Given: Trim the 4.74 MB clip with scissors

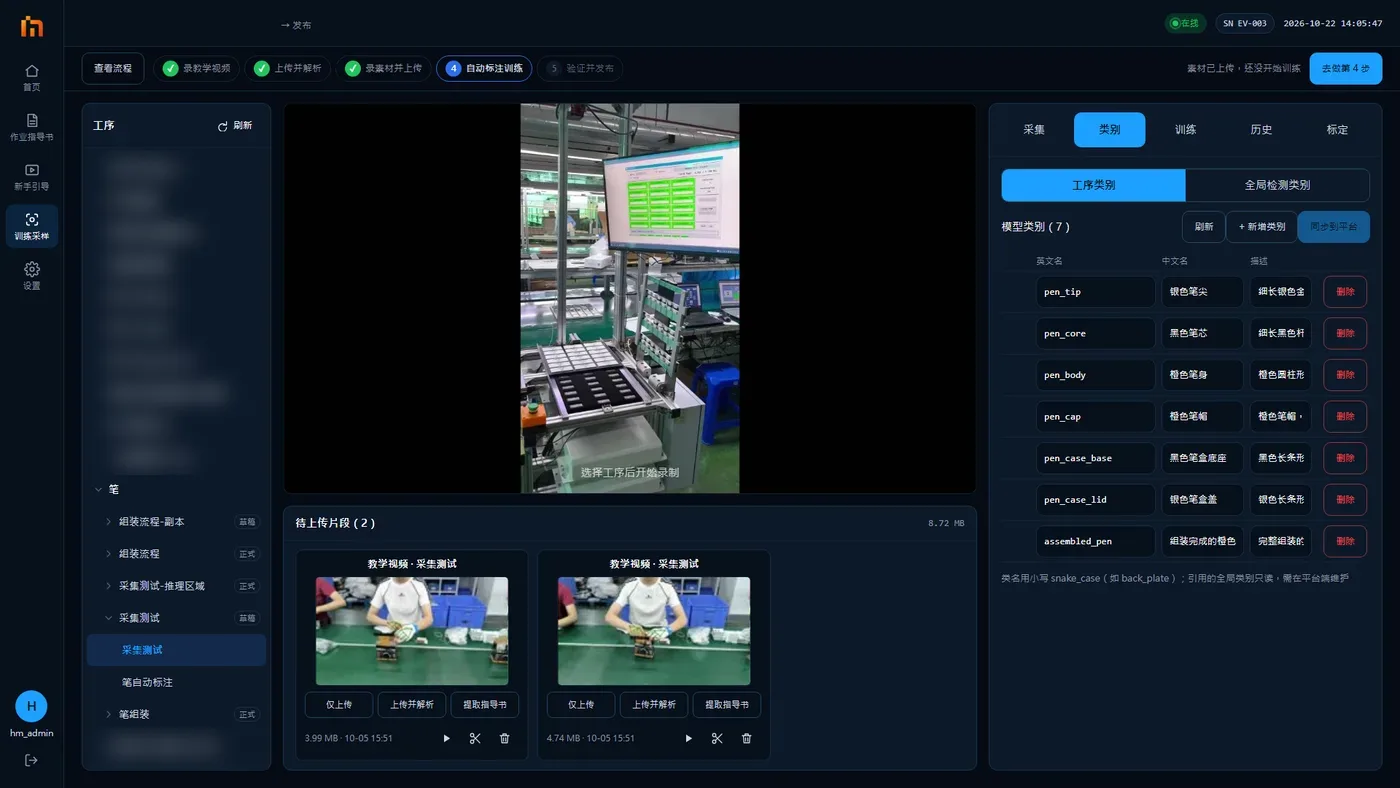Looking at the screenshot, I should (x=717, y=738).
